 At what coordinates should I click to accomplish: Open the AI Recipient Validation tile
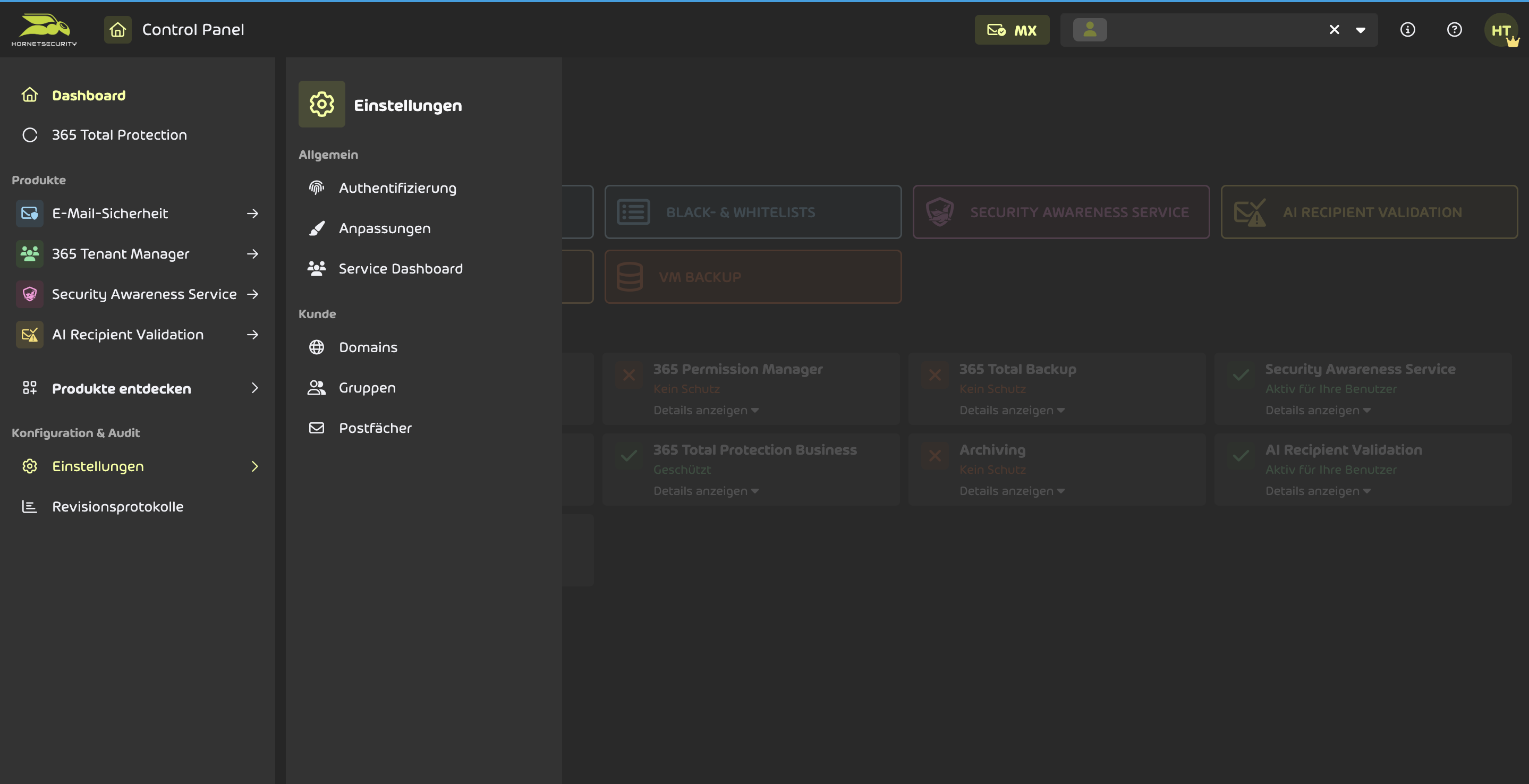1369,212
